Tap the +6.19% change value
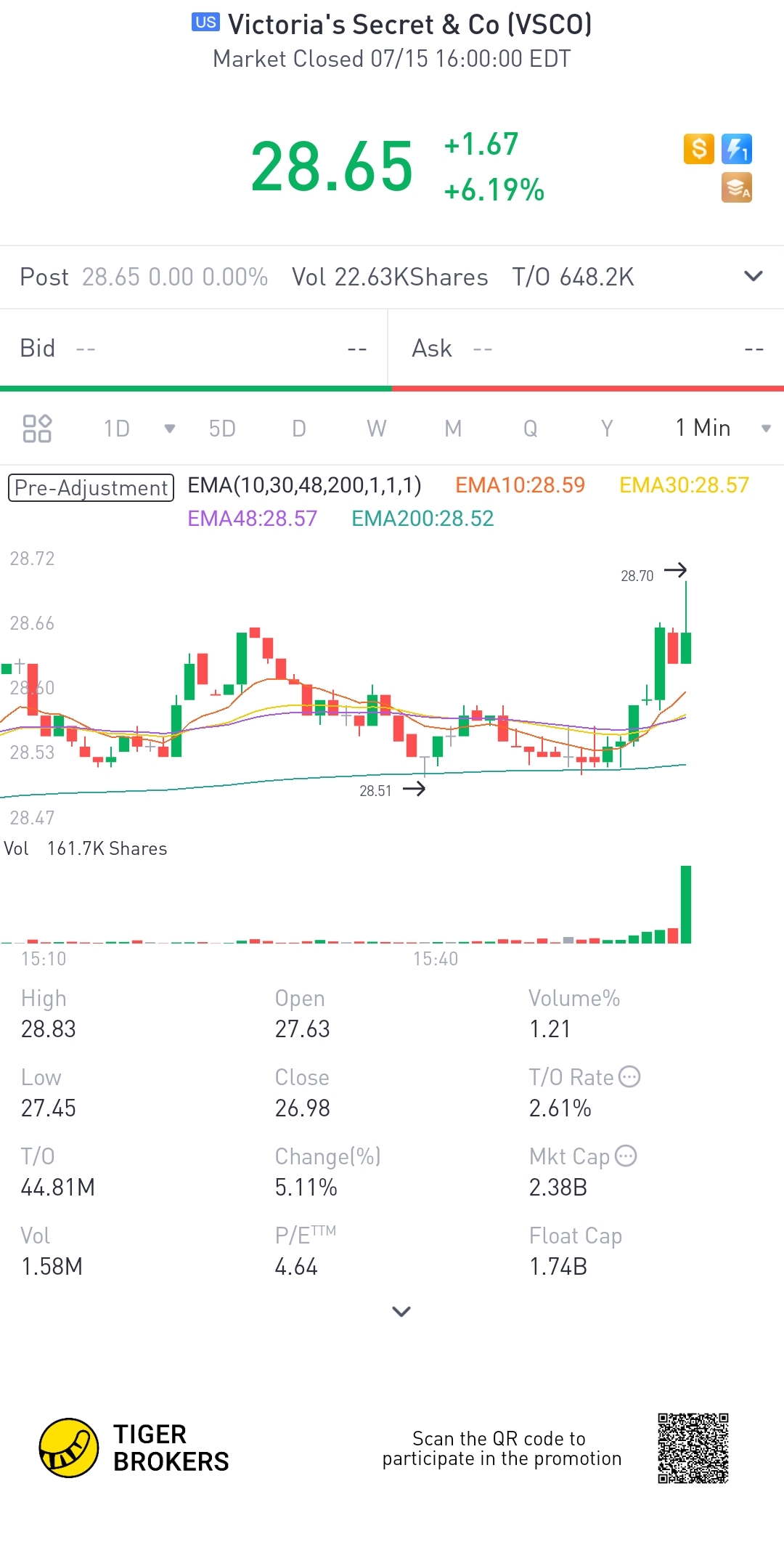Viewport: 784px width, 1558px height. [494, 190]
